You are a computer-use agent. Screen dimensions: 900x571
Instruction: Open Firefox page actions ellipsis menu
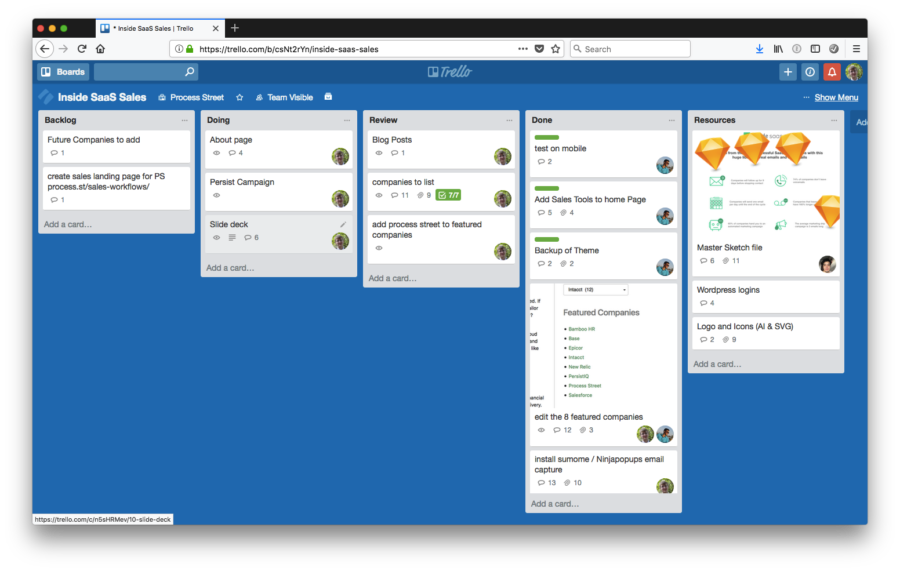click(x=523, y=49)
